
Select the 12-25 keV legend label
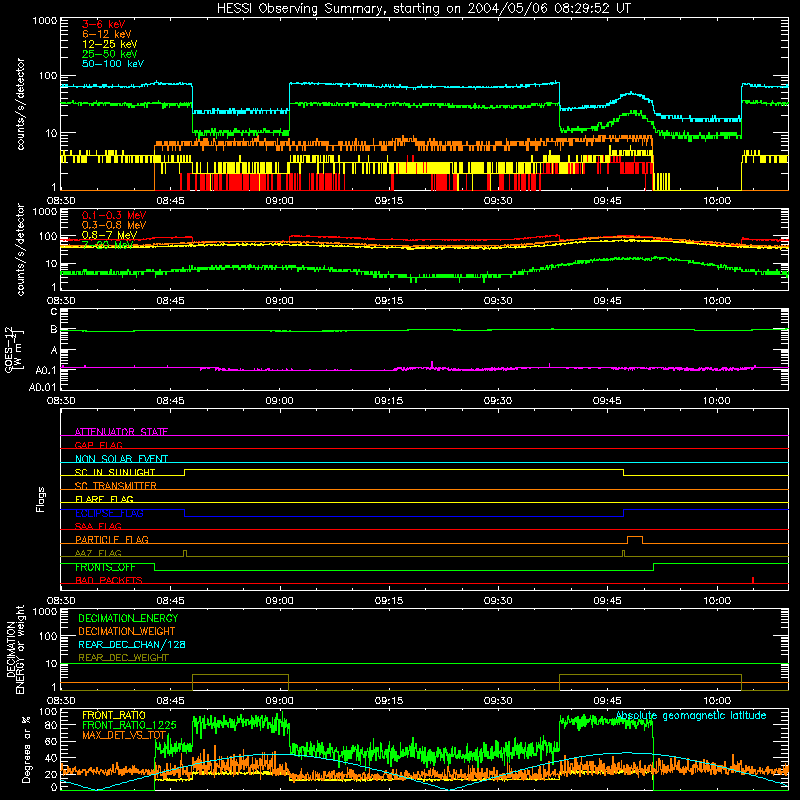click(x=110, y=44)
